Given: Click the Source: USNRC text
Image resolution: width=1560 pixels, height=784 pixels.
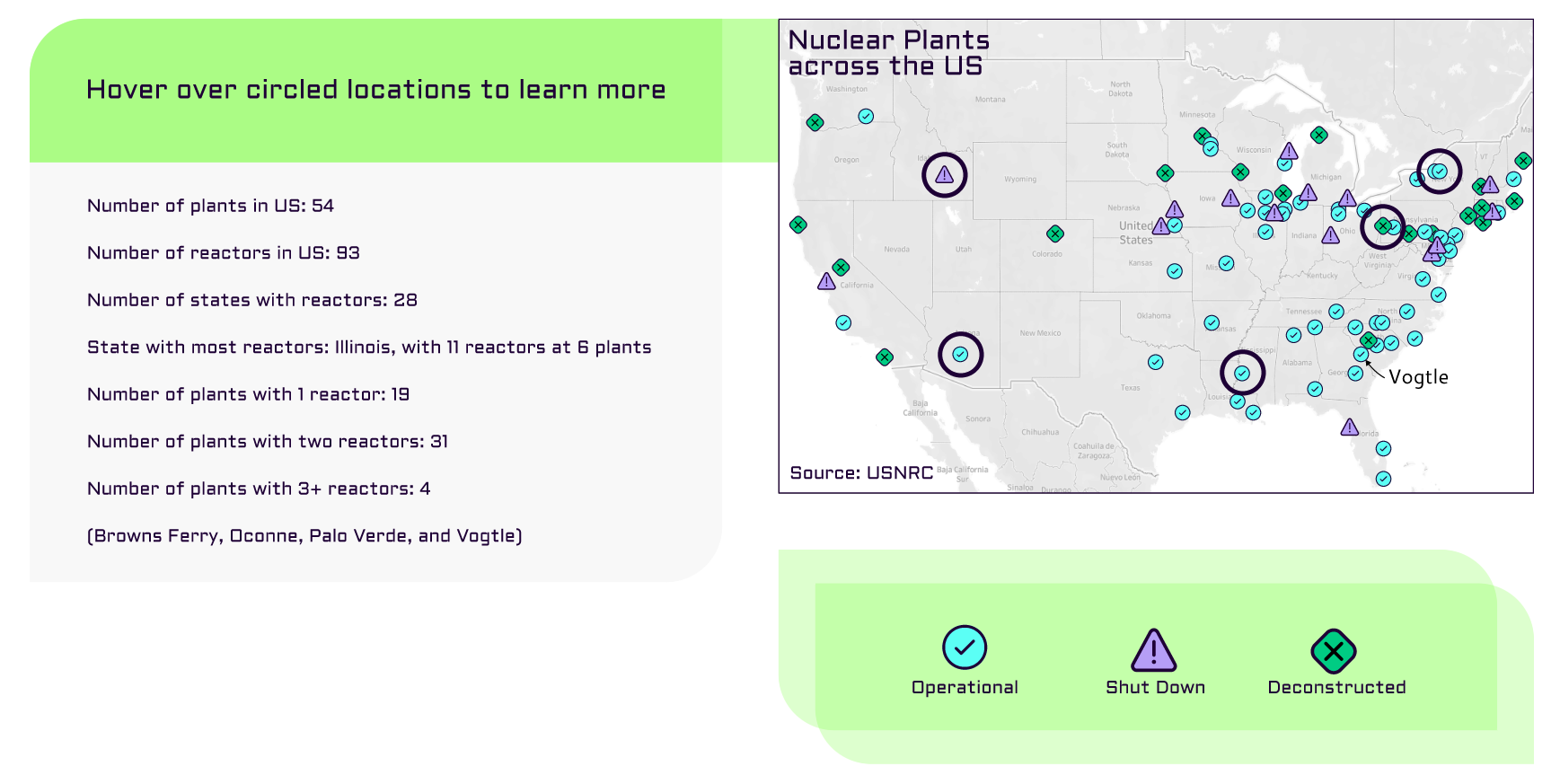Looking at the screenshot, I should [861, 473].
